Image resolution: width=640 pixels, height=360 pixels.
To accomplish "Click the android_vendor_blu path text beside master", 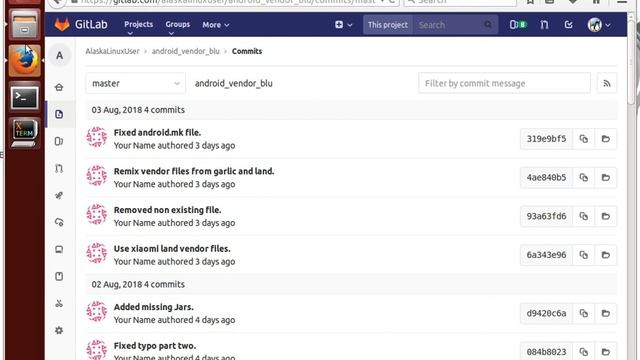I will pos(233,83).
